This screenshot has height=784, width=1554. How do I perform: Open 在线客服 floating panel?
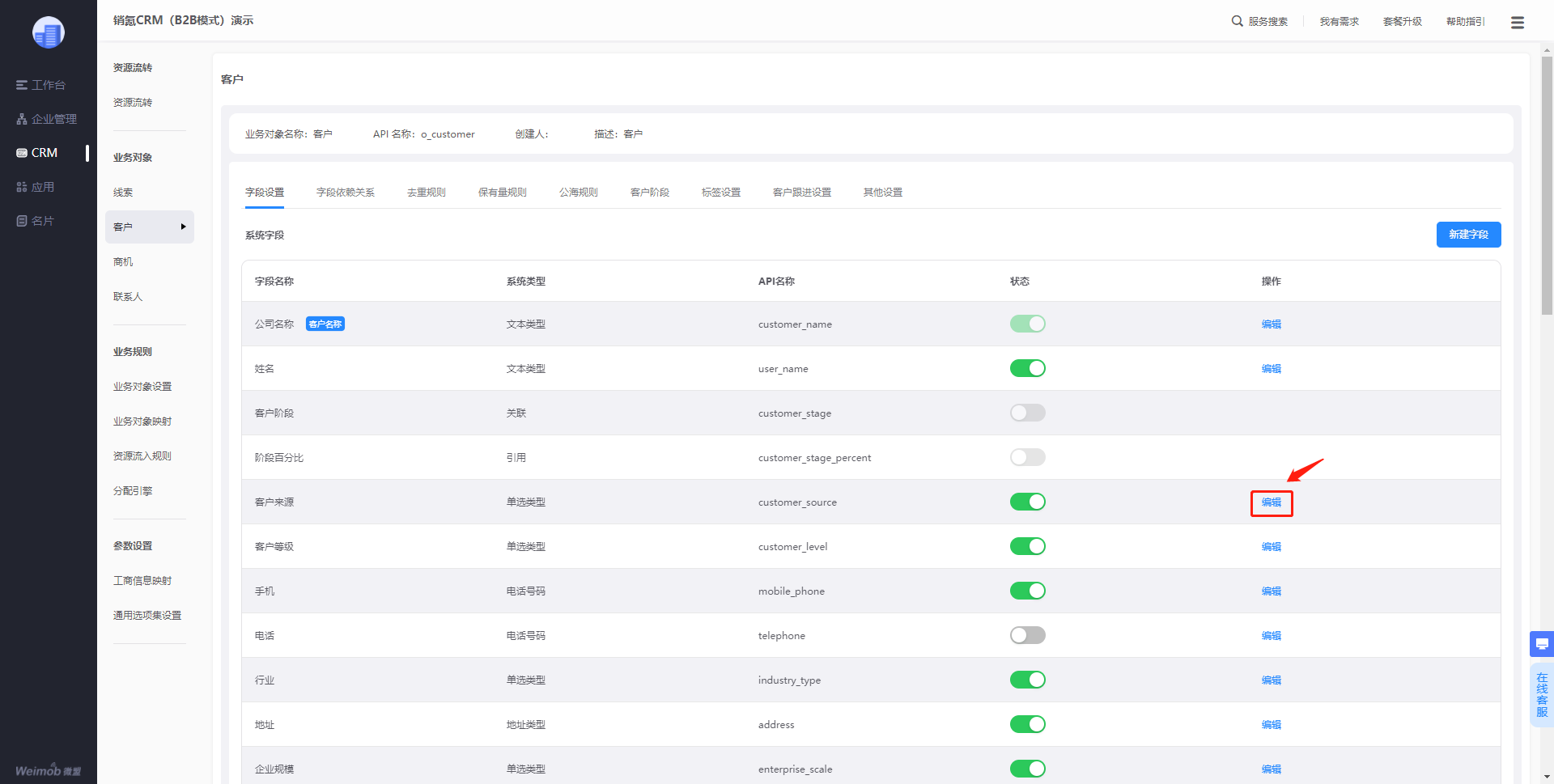coord(1542,695)
